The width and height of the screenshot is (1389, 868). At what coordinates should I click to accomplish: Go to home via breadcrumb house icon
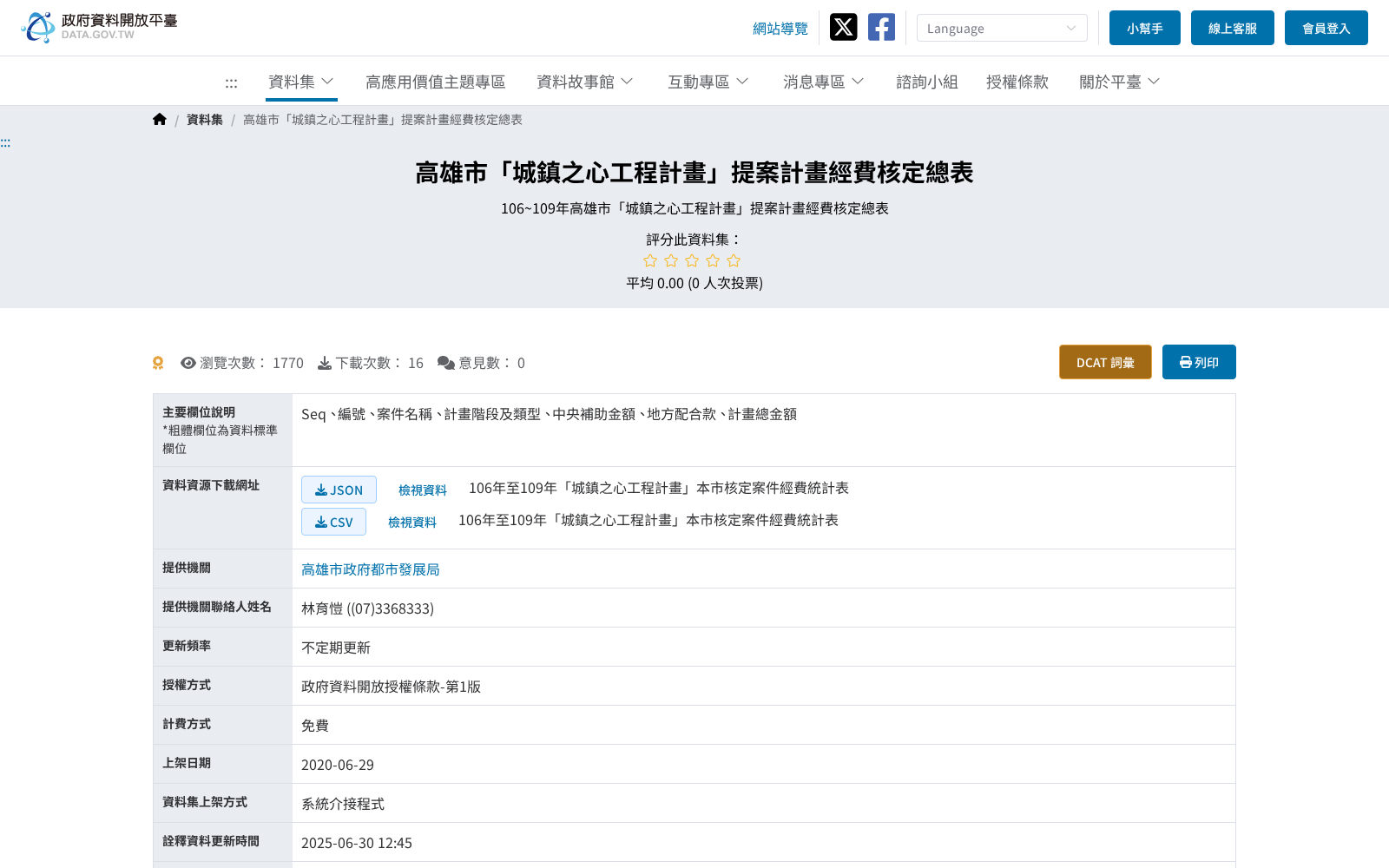[160, 120]
